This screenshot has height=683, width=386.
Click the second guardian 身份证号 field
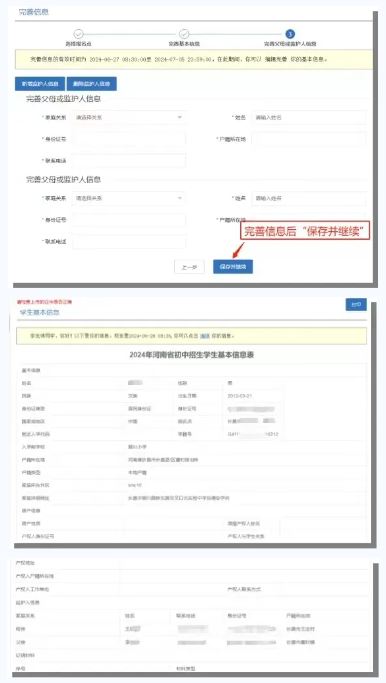click(x=129, y=220)
